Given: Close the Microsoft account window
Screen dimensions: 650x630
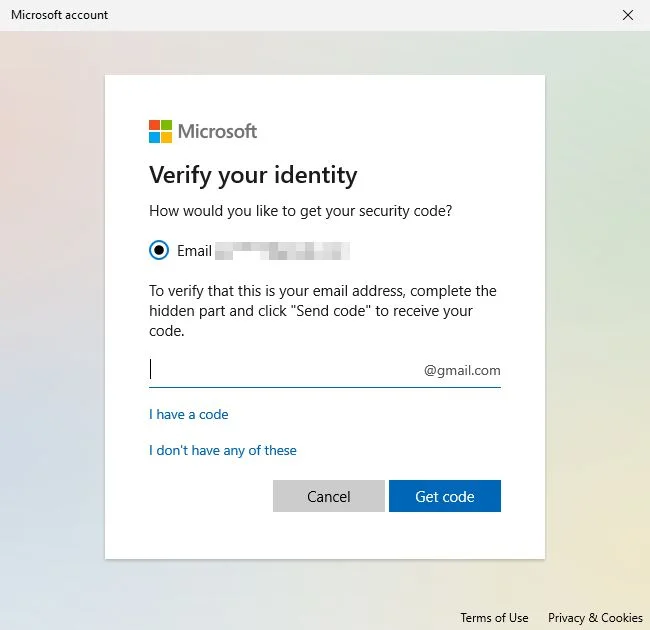Looking at the screenshot, I should (x=628, y=15).
